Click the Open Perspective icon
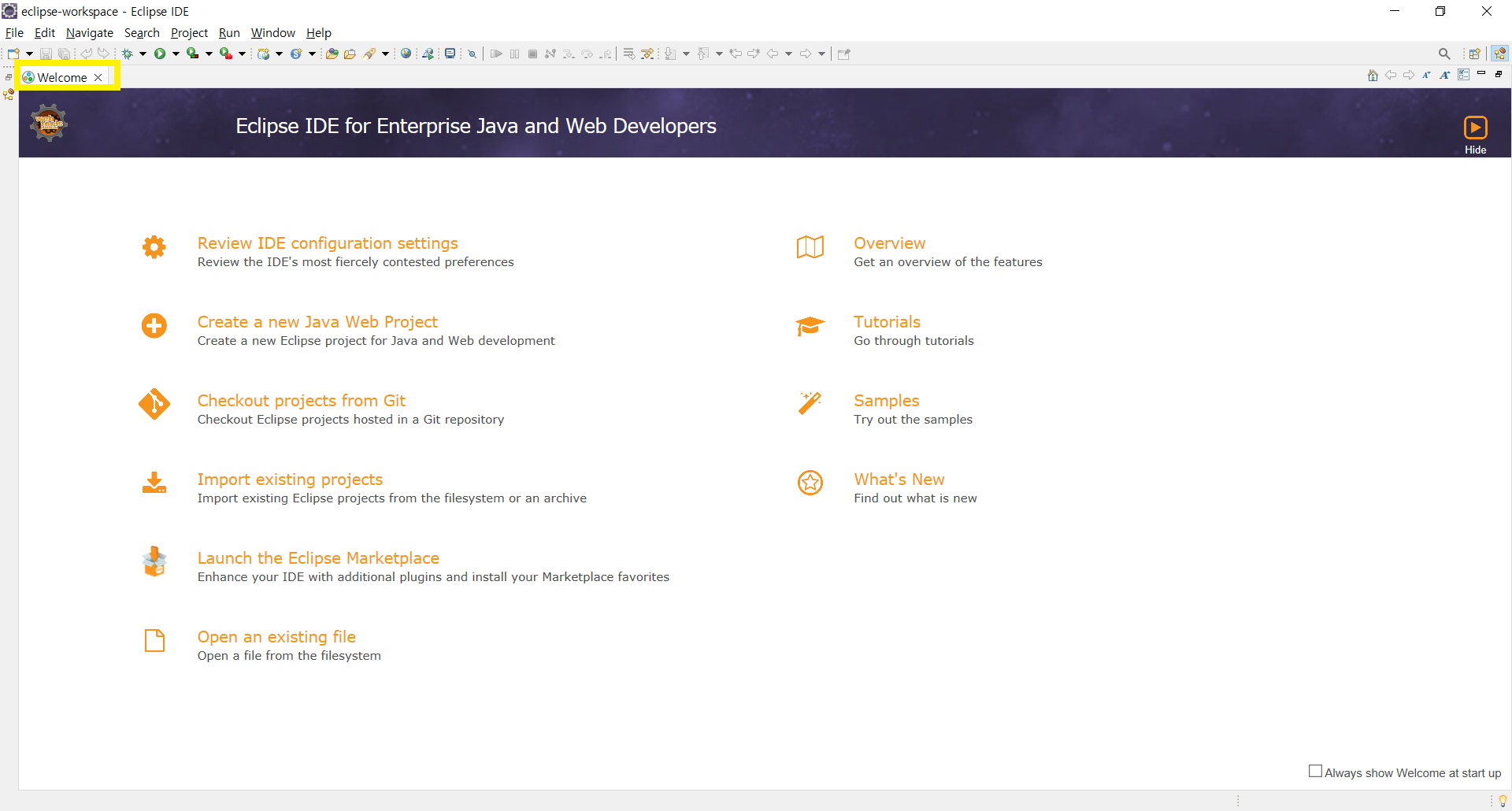 [1475, 54]
